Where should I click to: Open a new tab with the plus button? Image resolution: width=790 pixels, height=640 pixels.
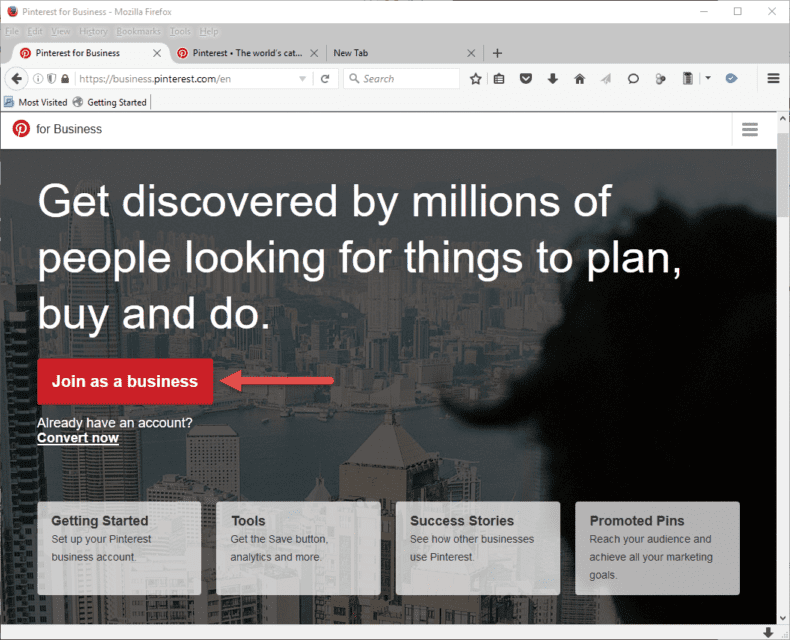[498, 53]
